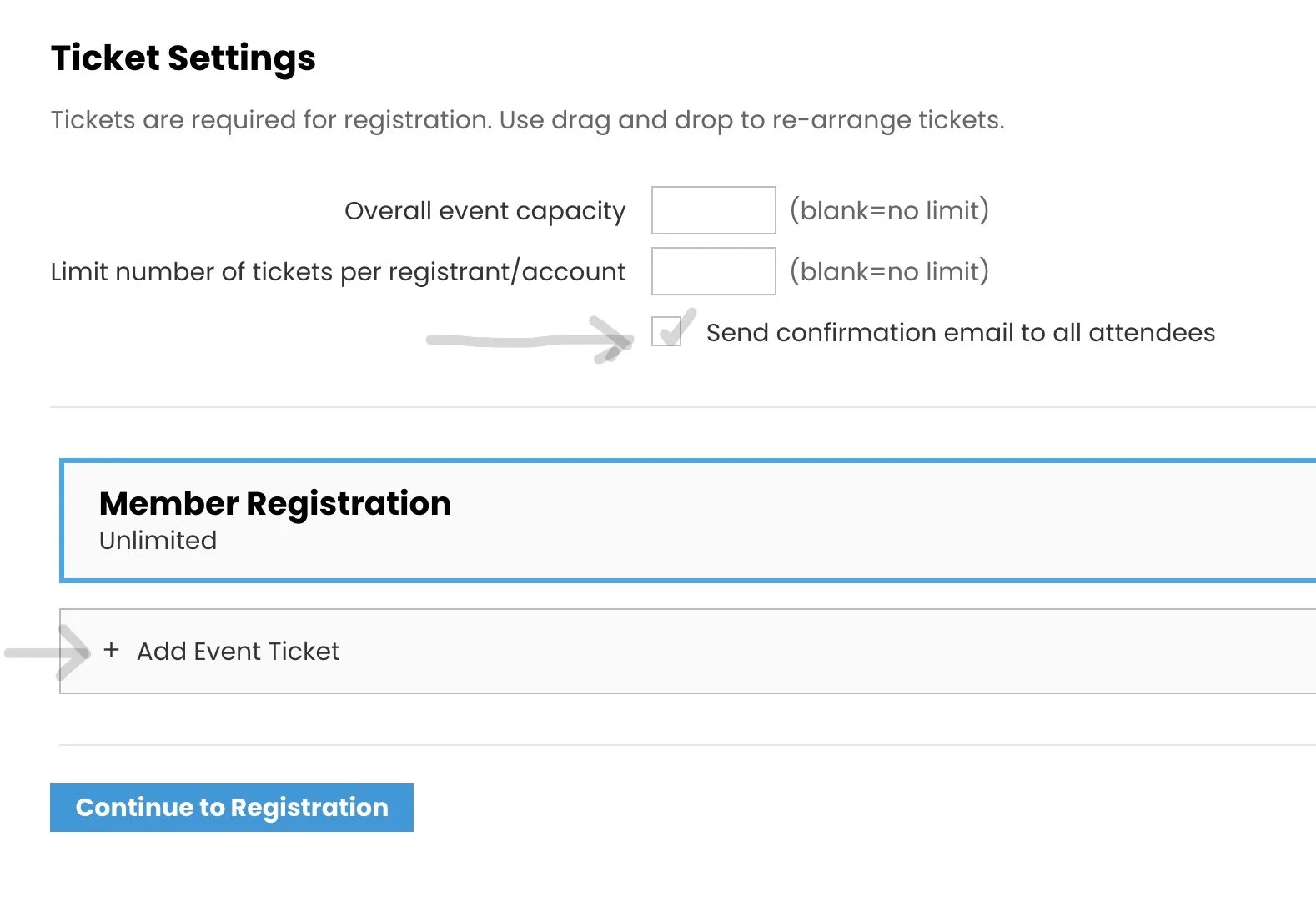Click the Member Registration title

[x=275, y=504]
